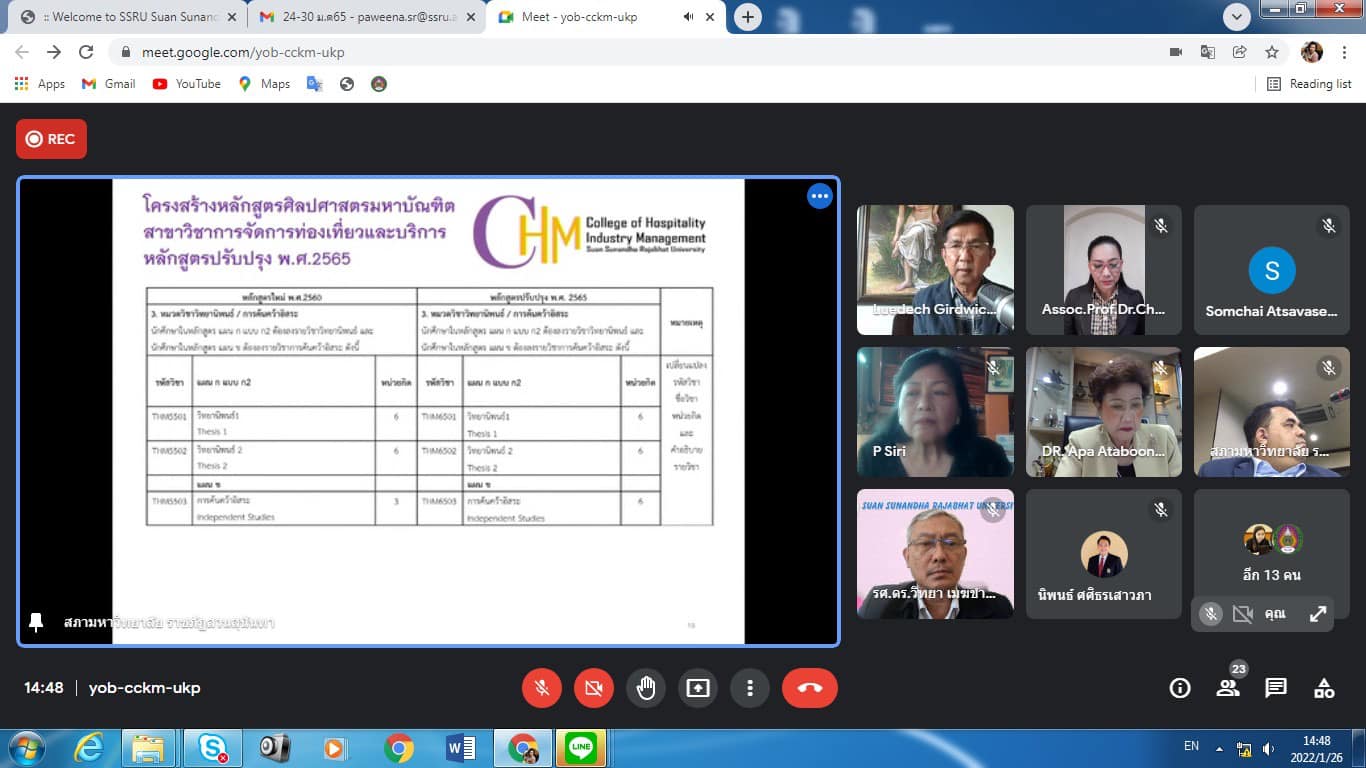Viewport: 1366px width, 768px height.
Task: Raise hand in the meeting
Action: [x=646, y=688]
